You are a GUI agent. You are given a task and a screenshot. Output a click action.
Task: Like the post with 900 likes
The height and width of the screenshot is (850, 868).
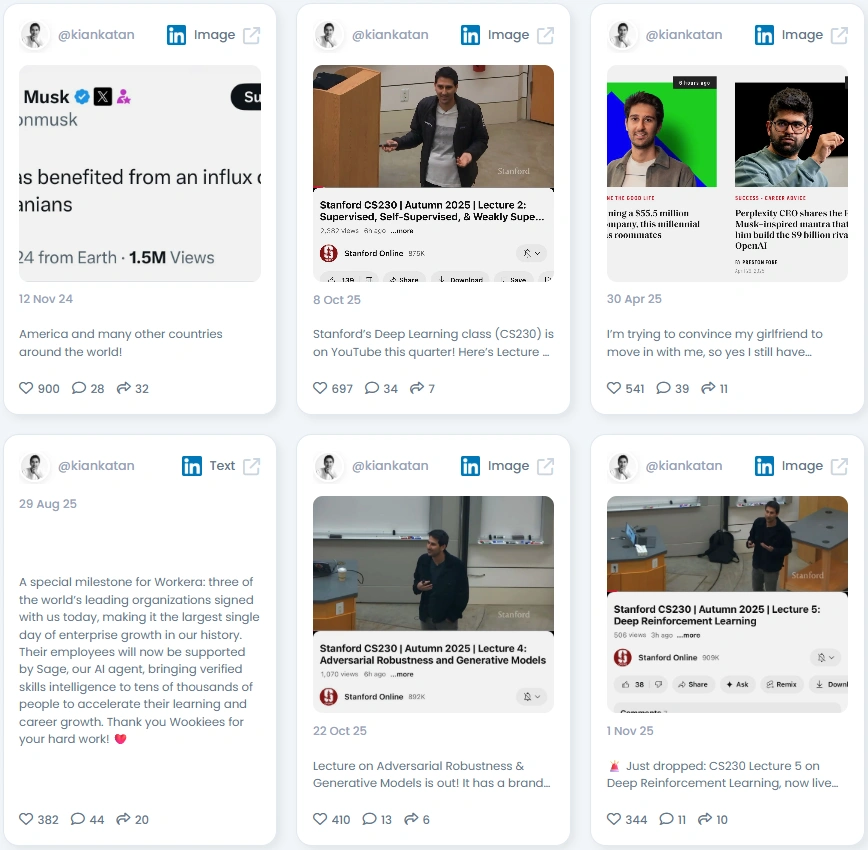tap(26, 388)
